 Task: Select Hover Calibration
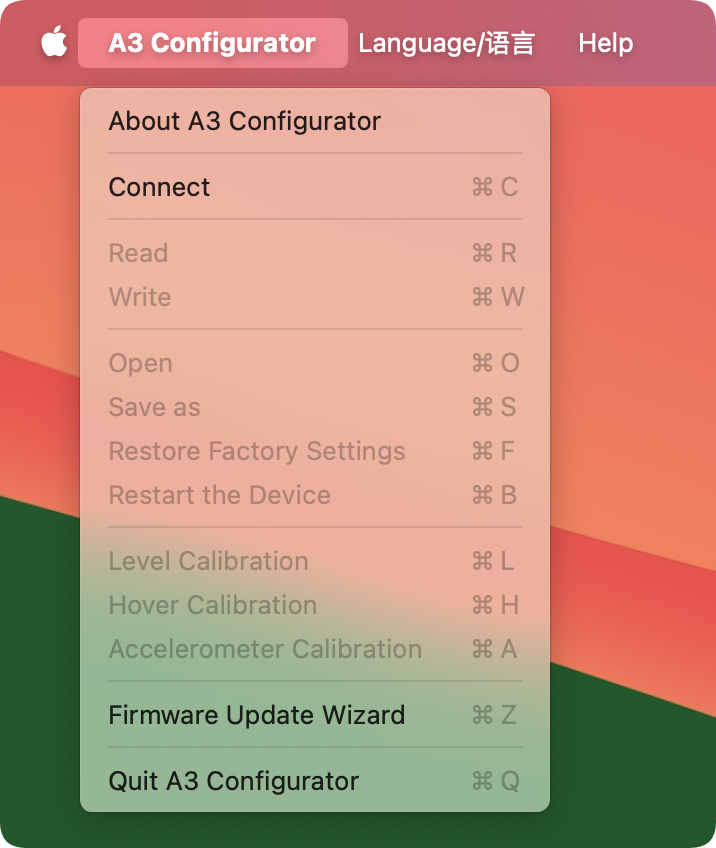tap(212, 605)
